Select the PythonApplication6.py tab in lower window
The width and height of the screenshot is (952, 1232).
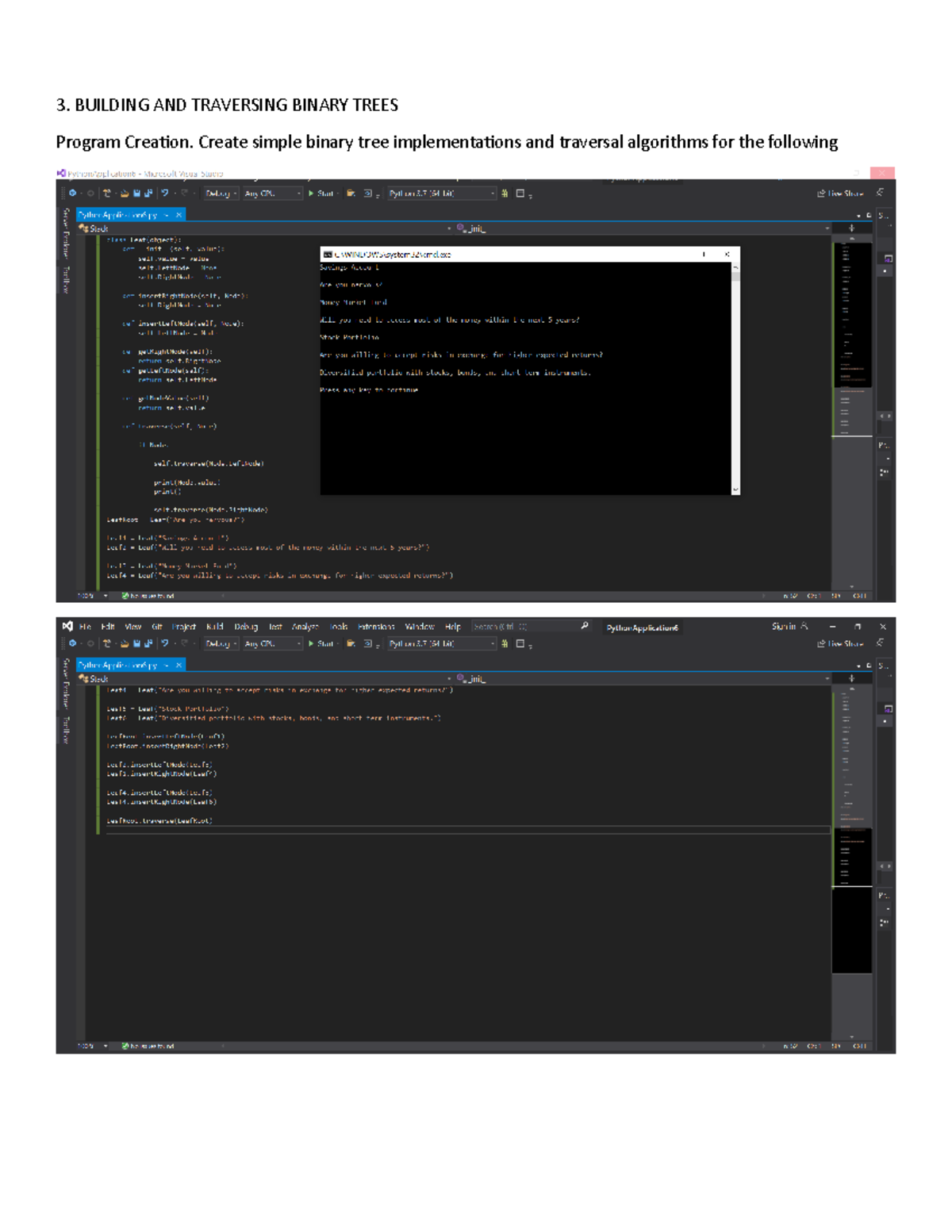pyautogui.click(x=117, y=665)
